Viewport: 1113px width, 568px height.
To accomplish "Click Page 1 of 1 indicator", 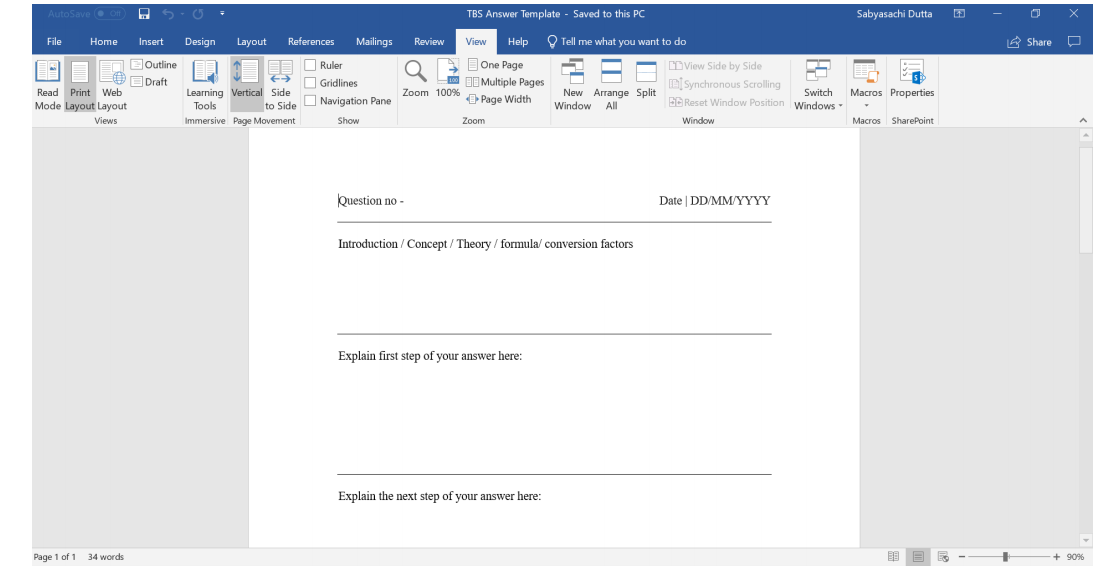I will coord(55,557).
